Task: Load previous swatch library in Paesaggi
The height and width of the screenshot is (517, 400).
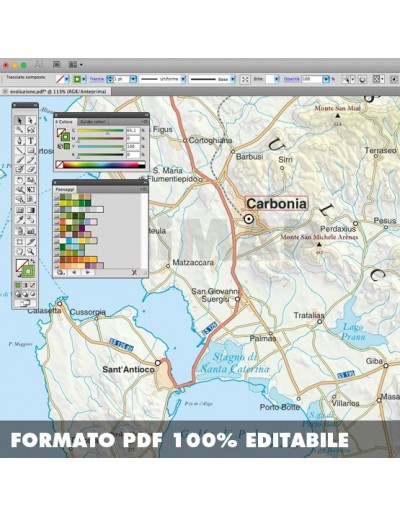Action: click(x=74, y=272)
